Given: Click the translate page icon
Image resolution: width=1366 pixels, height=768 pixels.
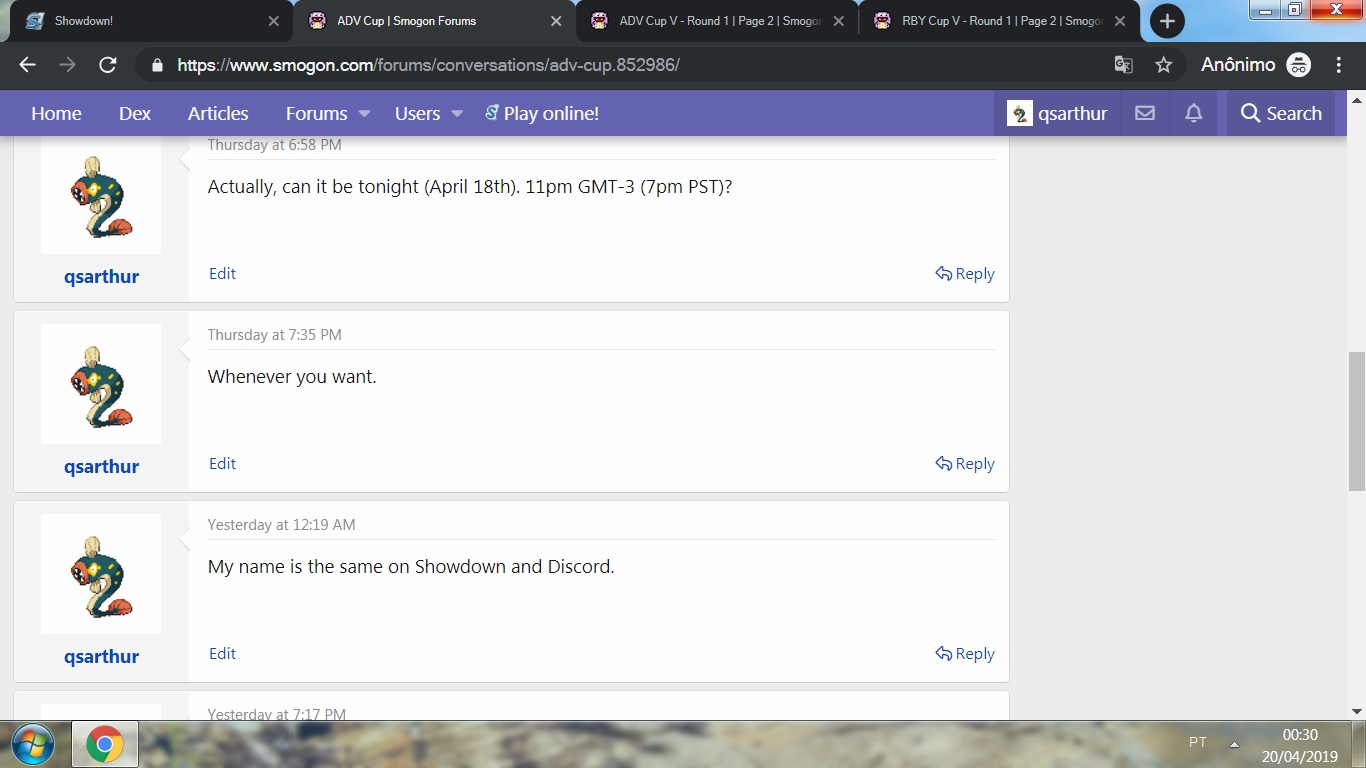Looking at the screenshot, I should pos(1123,65).
